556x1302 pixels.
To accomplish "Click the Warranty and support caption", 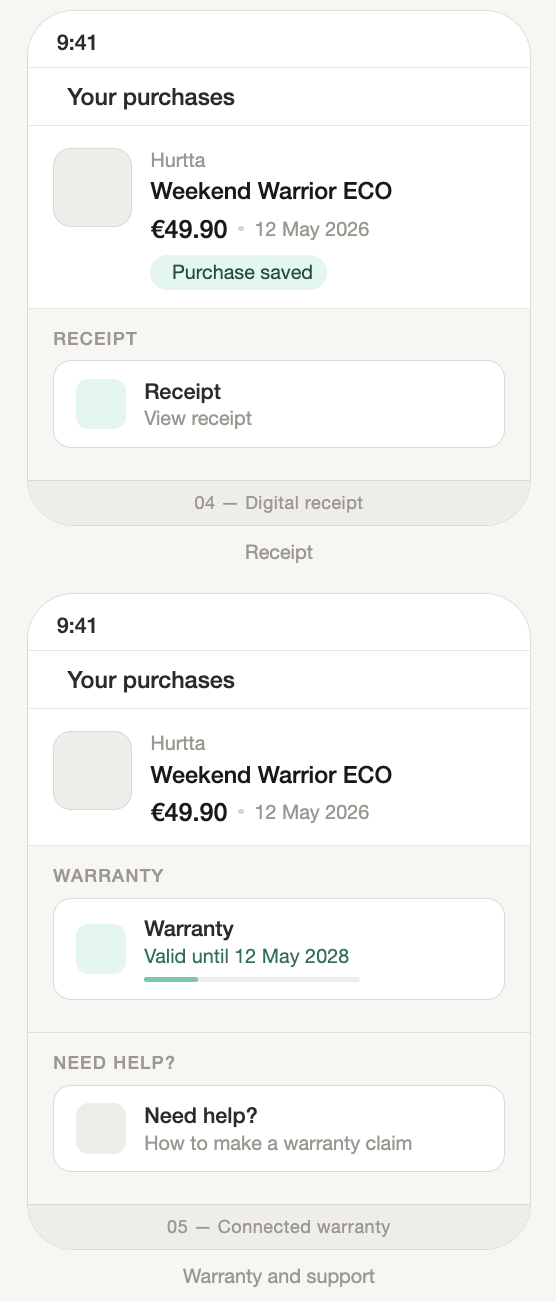I will pos(279,1277).
